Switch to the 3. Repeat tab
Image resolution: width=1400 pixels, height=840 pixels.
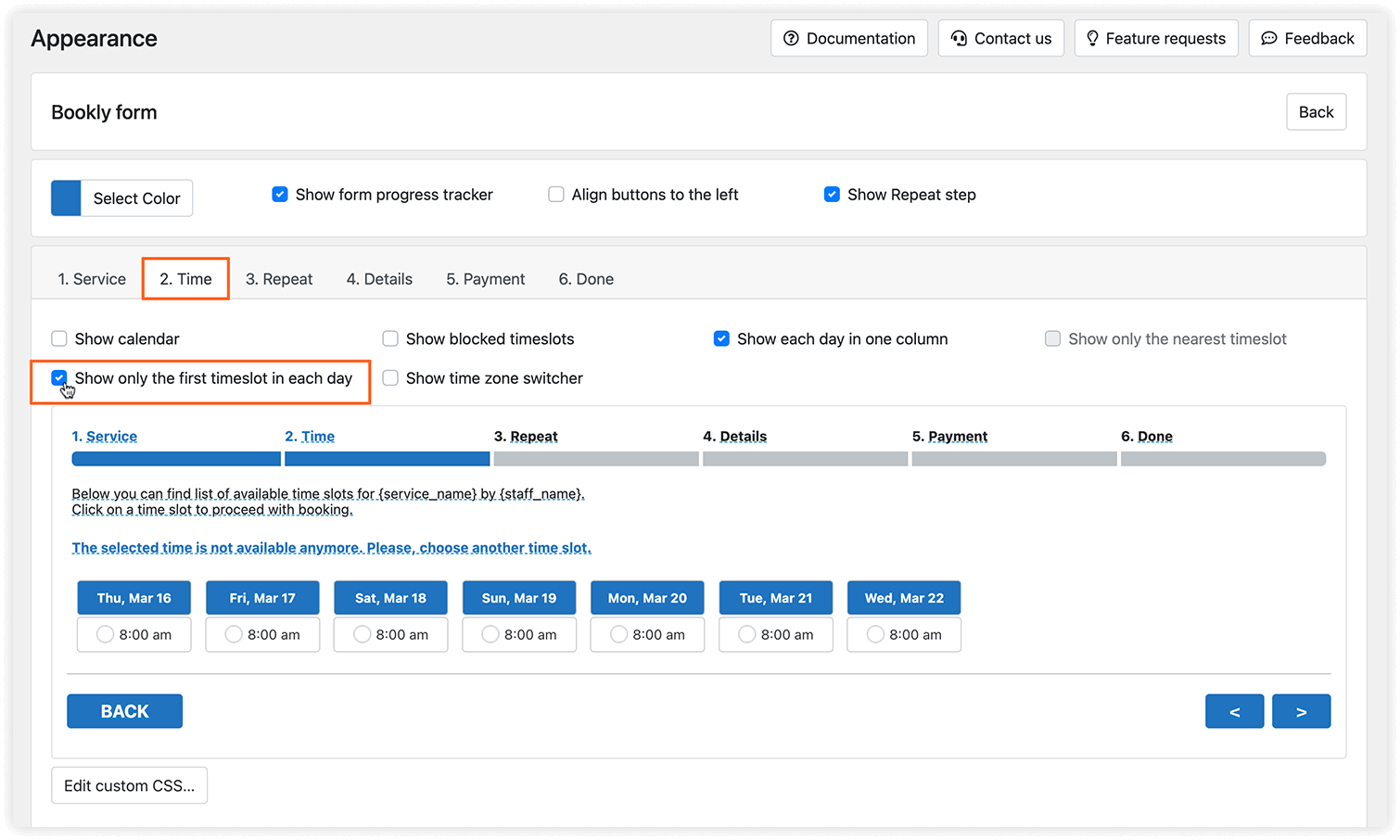(x=279, y=279)
